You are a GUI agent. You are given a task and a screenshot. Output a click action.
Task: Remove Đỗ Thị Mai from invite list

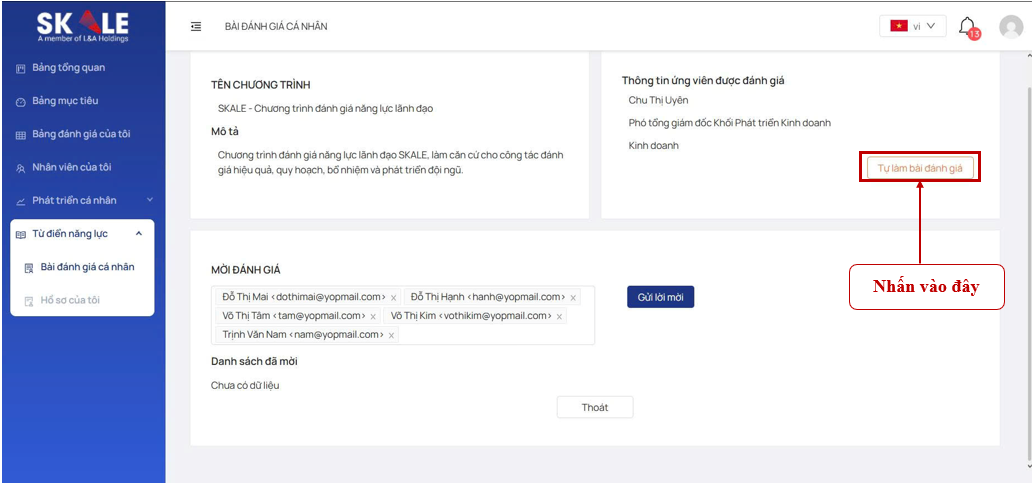(x=393, y=298)
